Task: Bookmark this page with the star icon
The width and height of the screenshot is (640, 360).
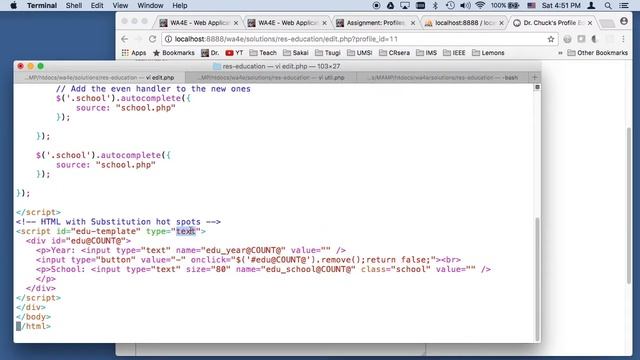Action: (551, 39)
